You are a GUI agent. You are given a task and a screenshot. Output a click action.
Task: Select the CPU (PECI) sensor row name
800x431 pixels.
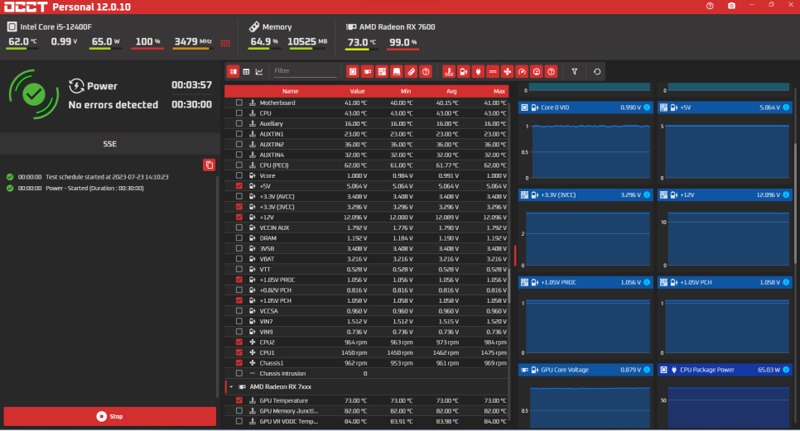[x=274, y=165]
